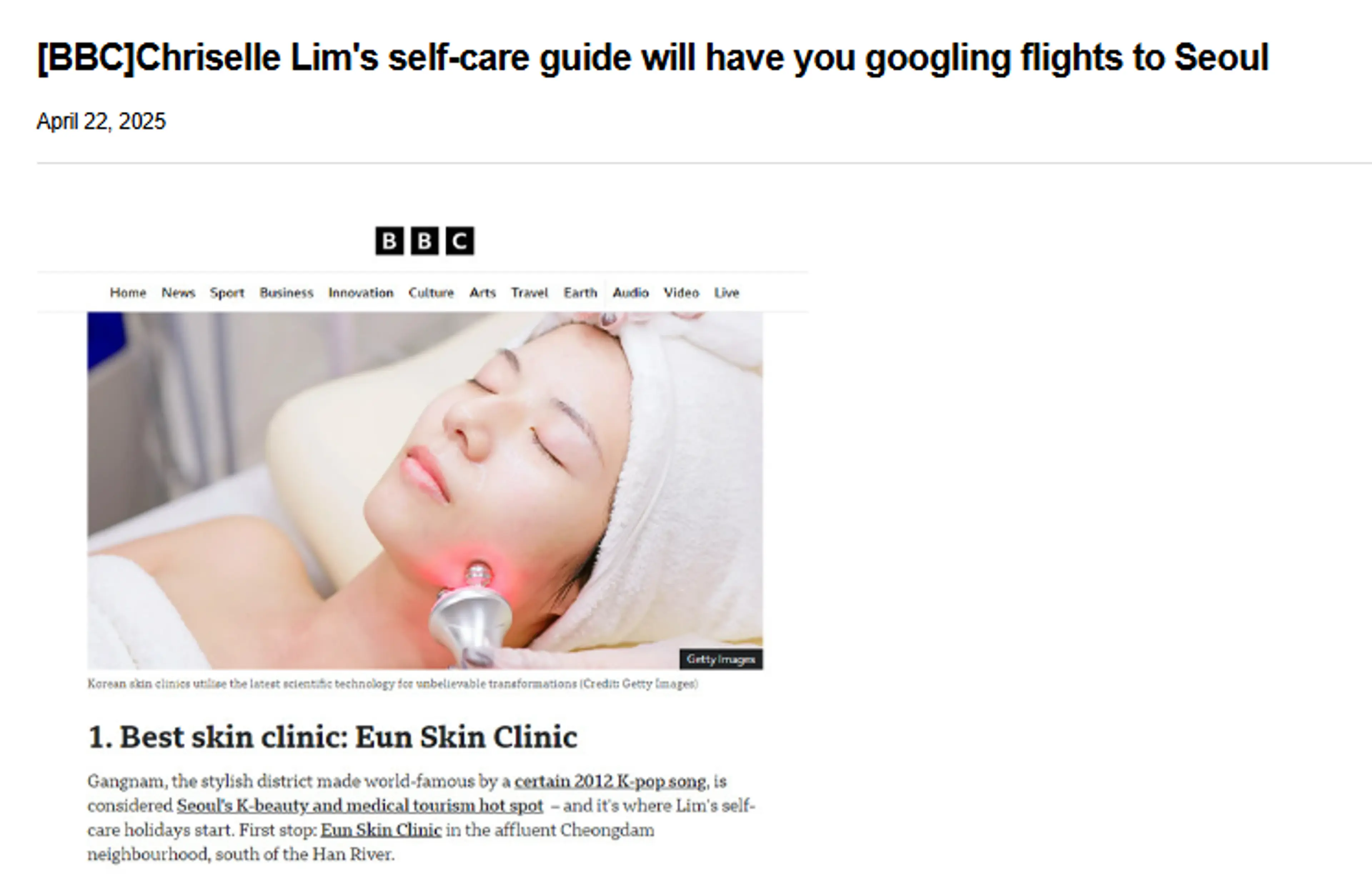Choose the Innovation menu item

click(361, 293)
